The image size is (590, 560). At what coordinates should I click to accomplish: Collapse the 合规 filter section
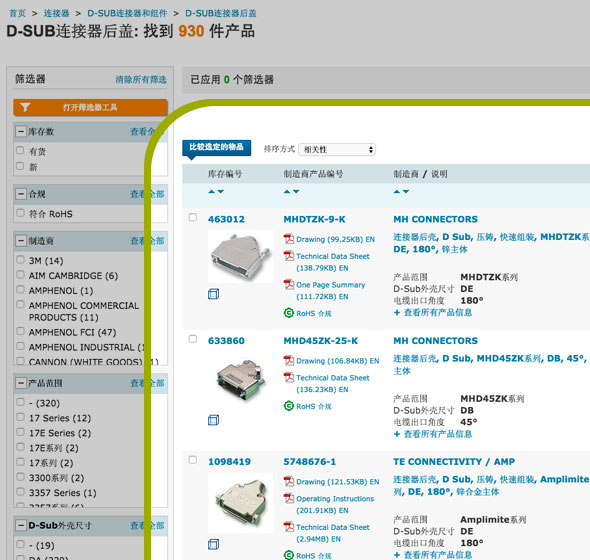coord(21,194)
